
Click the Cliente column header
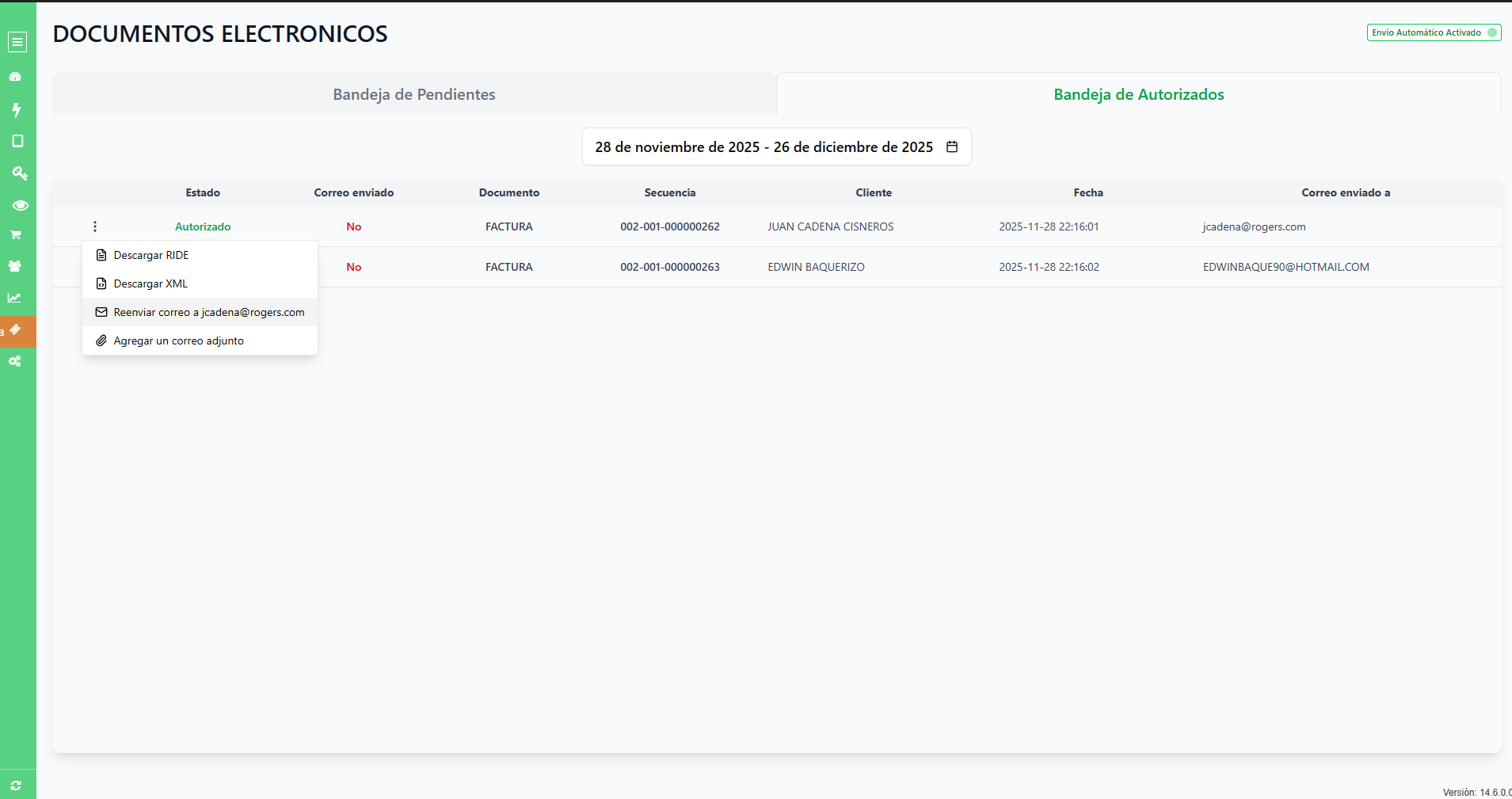point(874,192)
